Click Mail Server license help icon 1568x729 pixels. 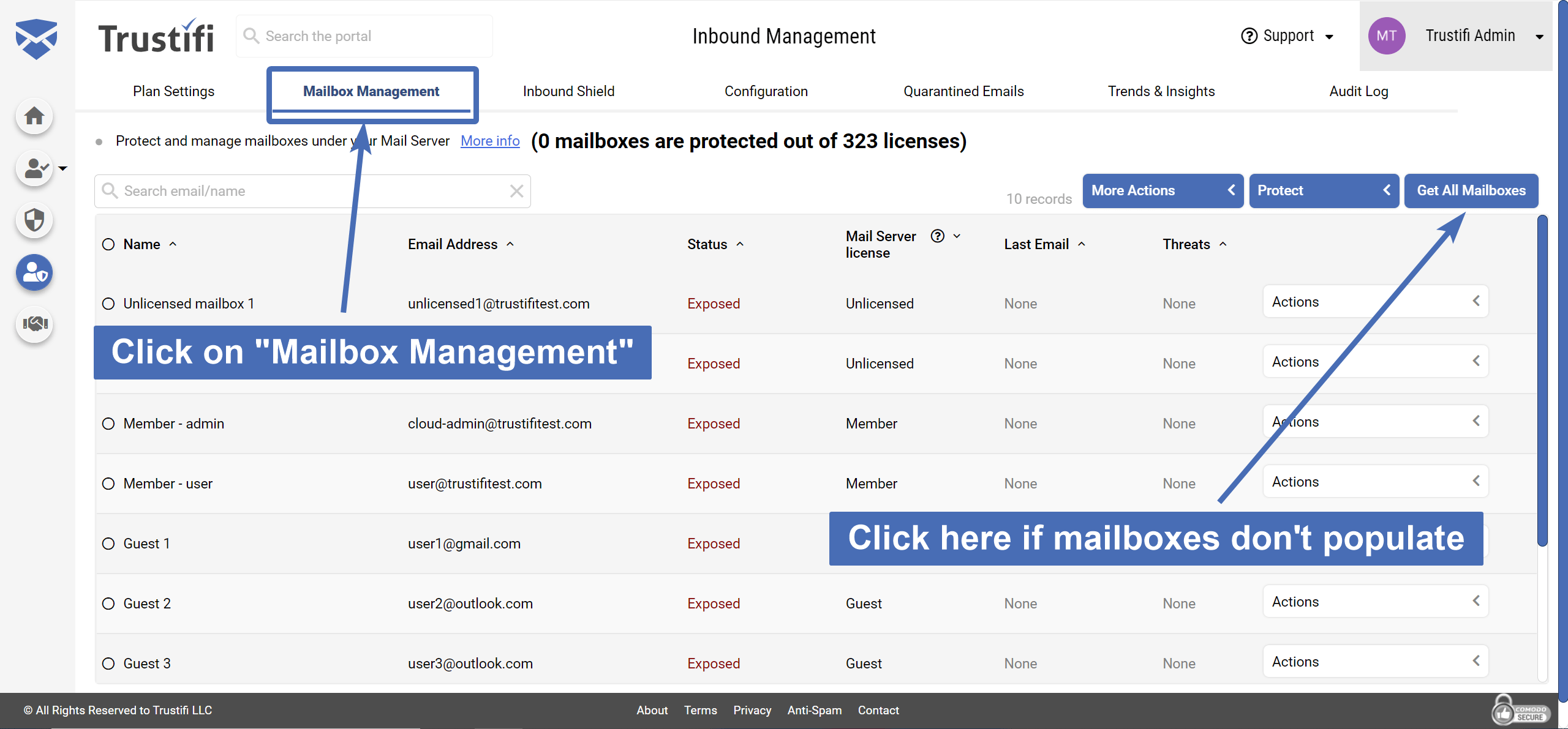click(937, 236)
